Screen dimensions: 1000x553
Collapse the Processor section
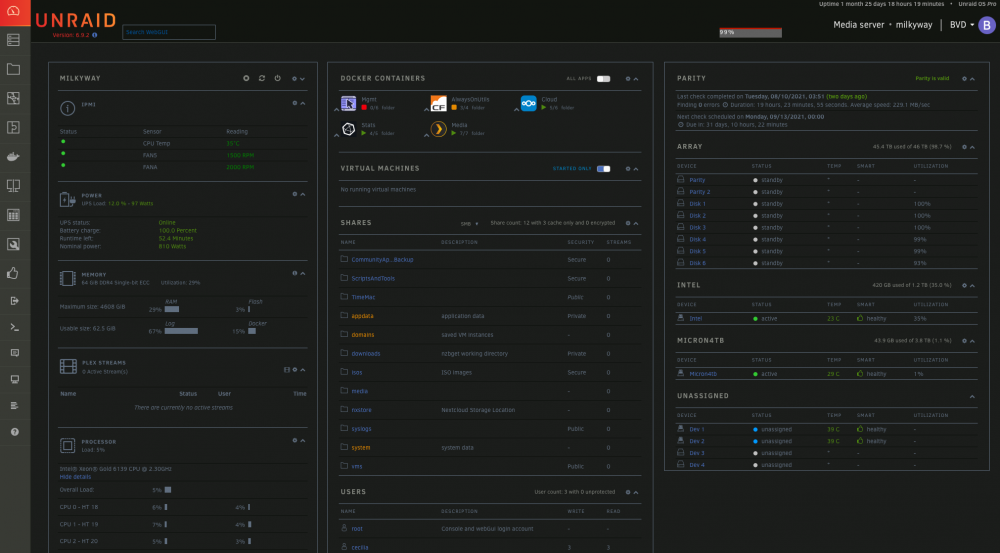tap(303, 441)
